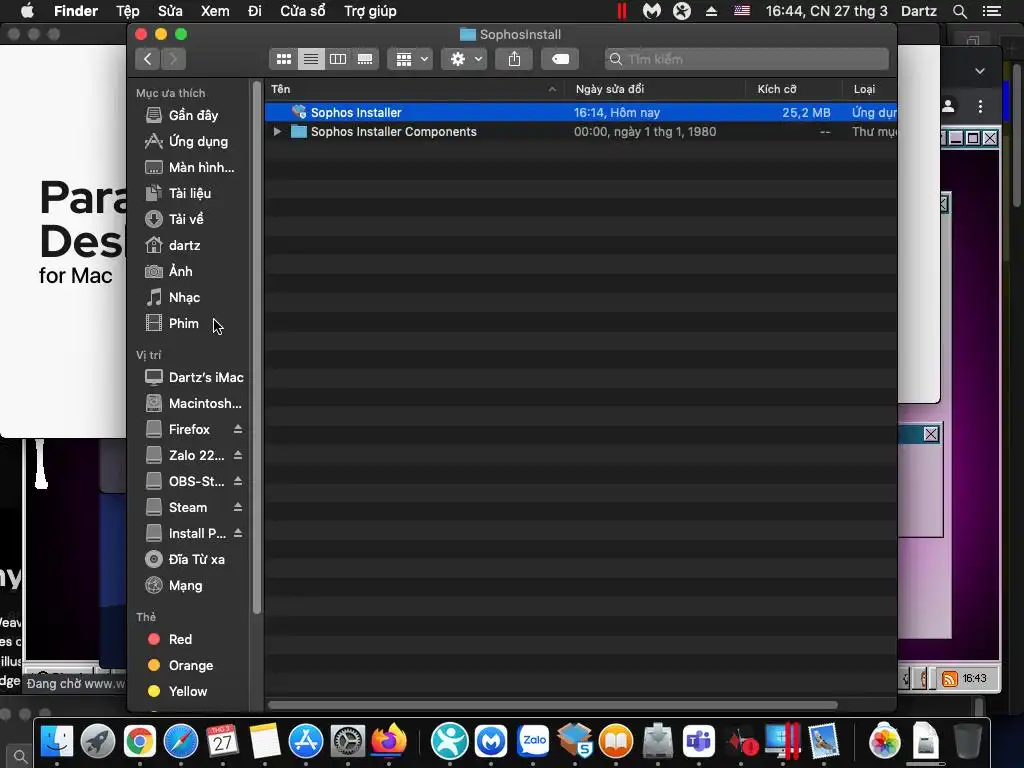Eject the Steam volume
Screen dimensions: 1024x768
[238, 507]
